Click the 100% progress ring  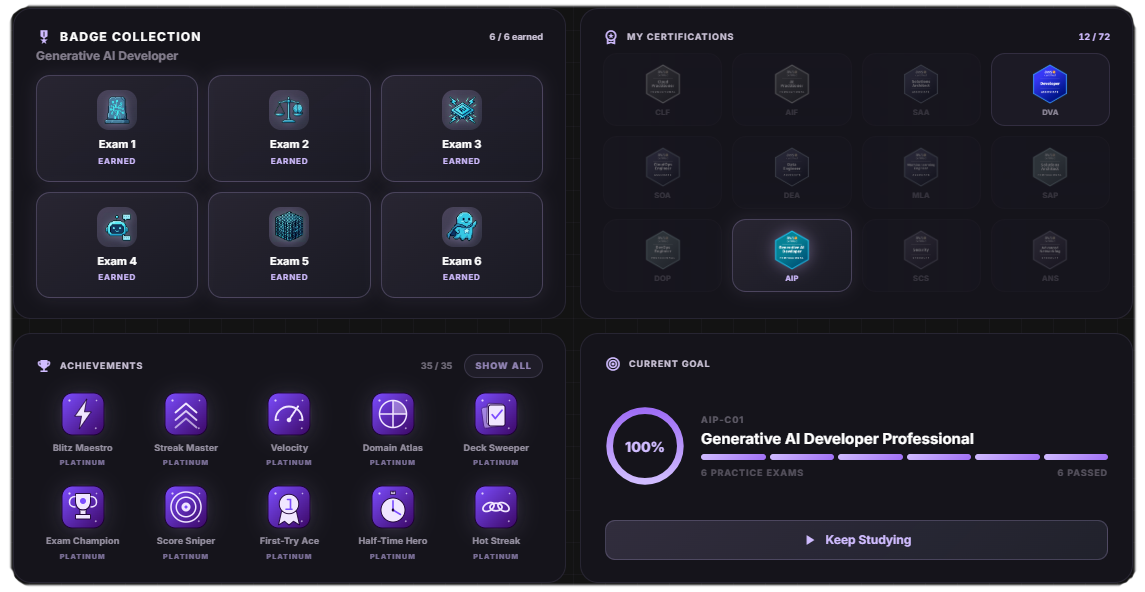(x=645, y=446)
